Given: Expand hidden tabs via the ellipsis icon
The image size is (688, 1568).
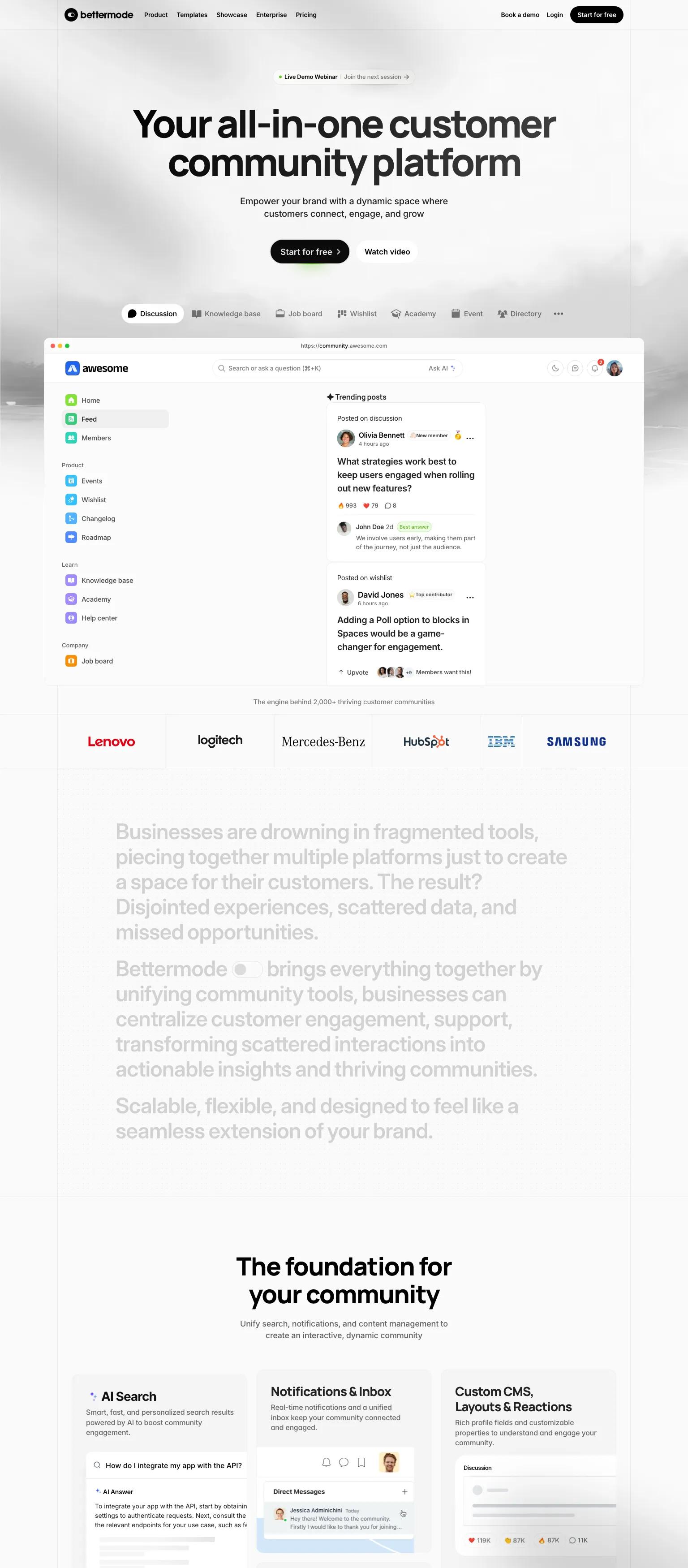Looking at the screenshot, I should click(x=558, y=314).
